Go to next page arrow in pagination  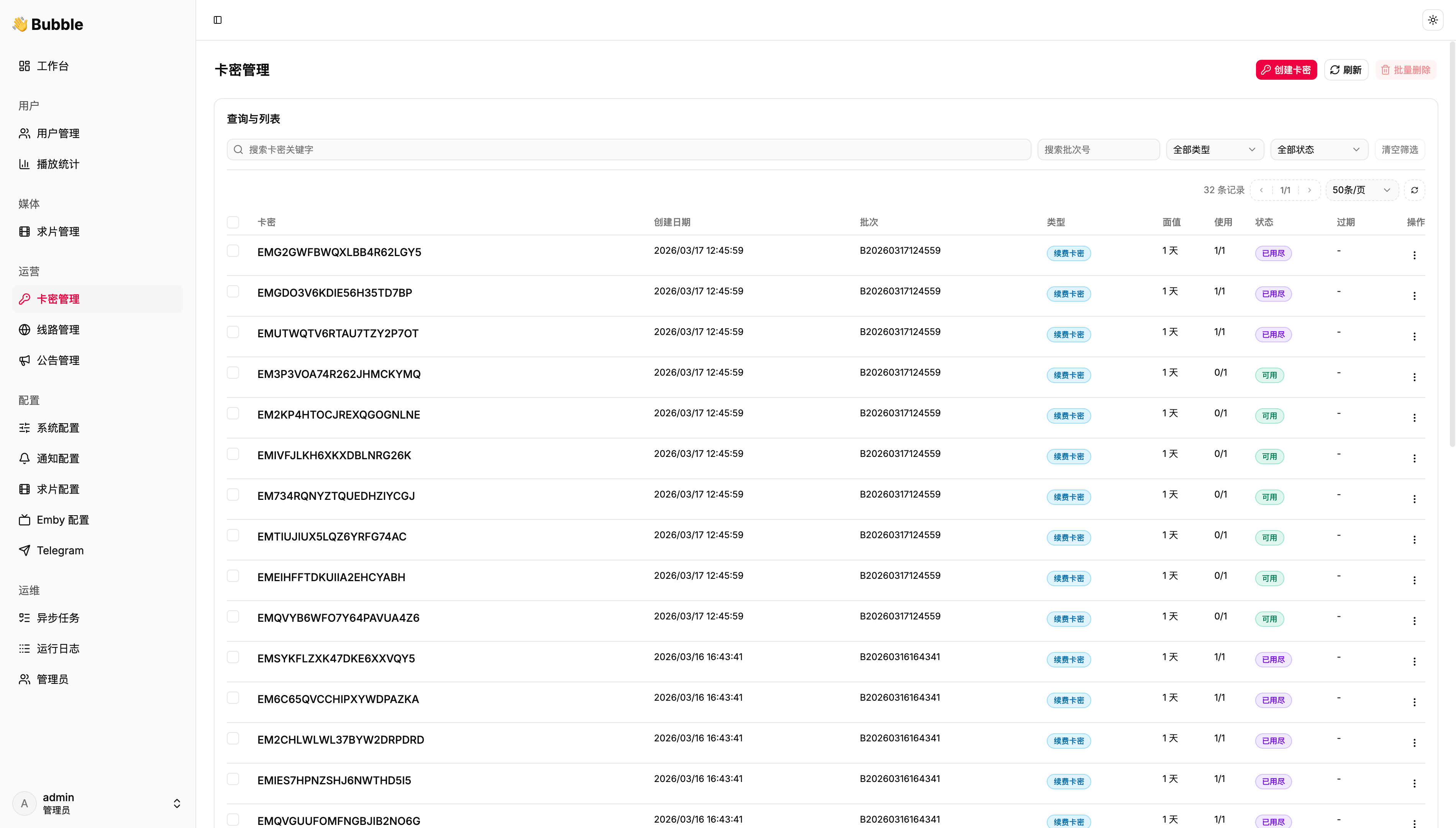pyautogui.click(x=1309, y=190)
